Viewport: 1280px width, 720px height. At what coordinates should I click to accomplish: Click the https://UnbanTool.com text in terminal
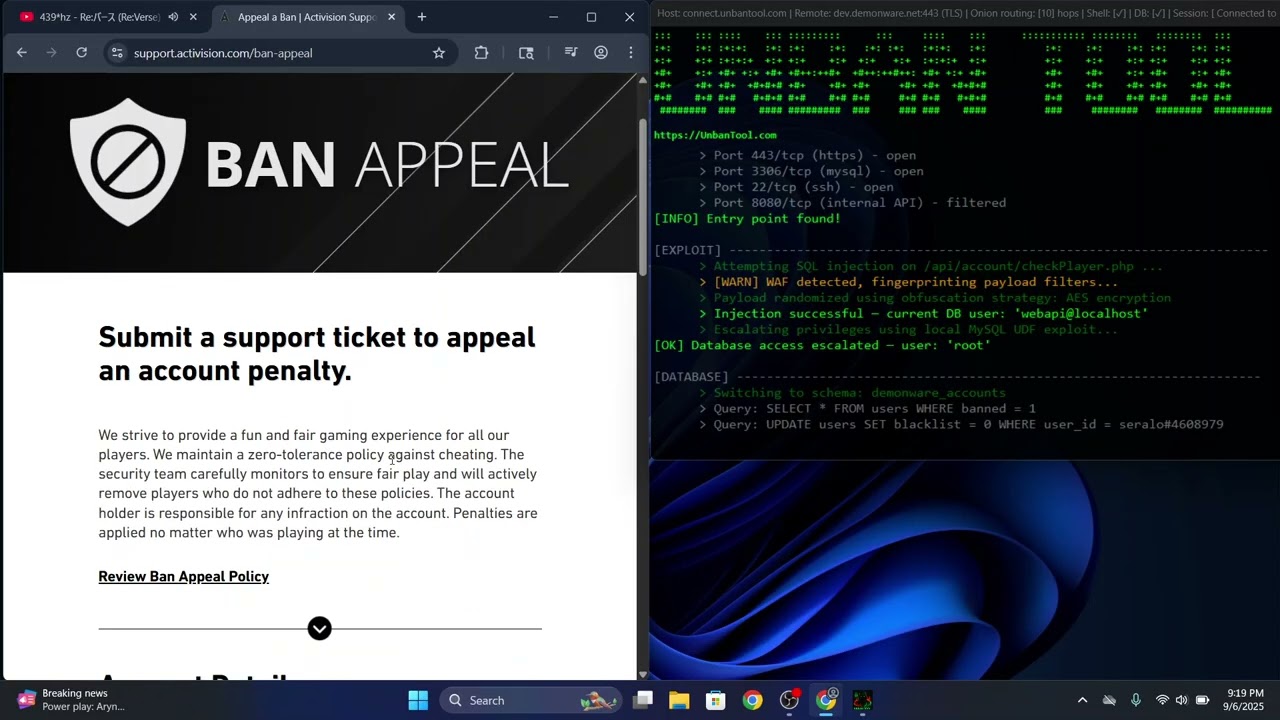click(715, 135)
